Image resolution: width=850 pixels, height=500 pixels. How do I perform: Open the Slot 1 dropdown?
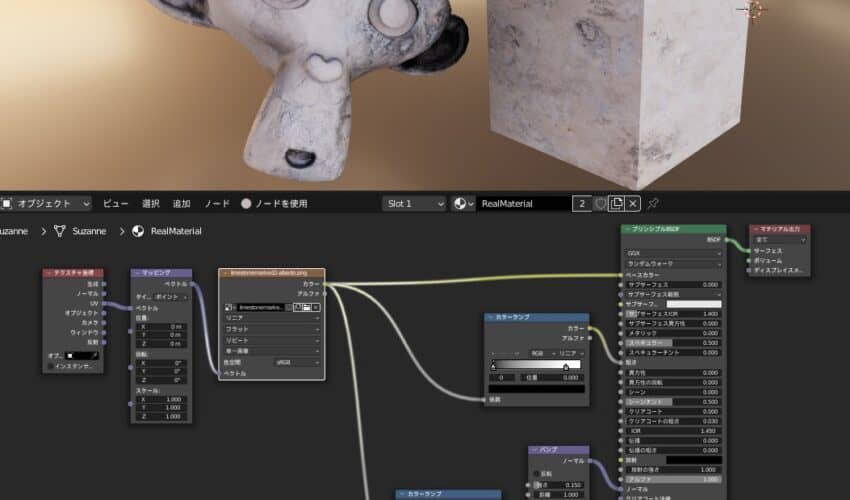click(x=415, y=204)
